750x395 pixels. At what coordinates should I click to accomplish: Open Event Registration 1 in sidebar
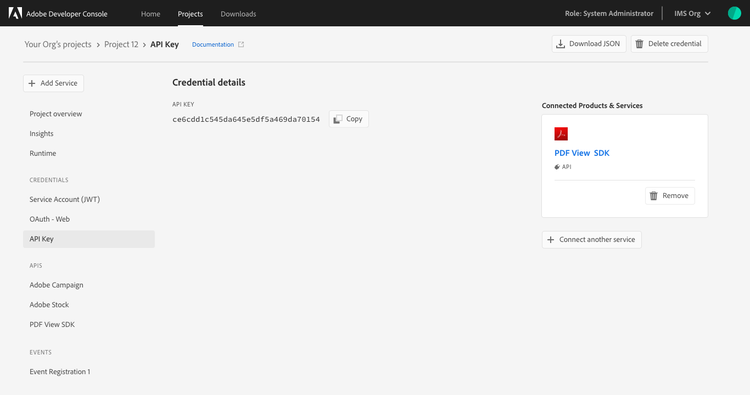[60, 372]
